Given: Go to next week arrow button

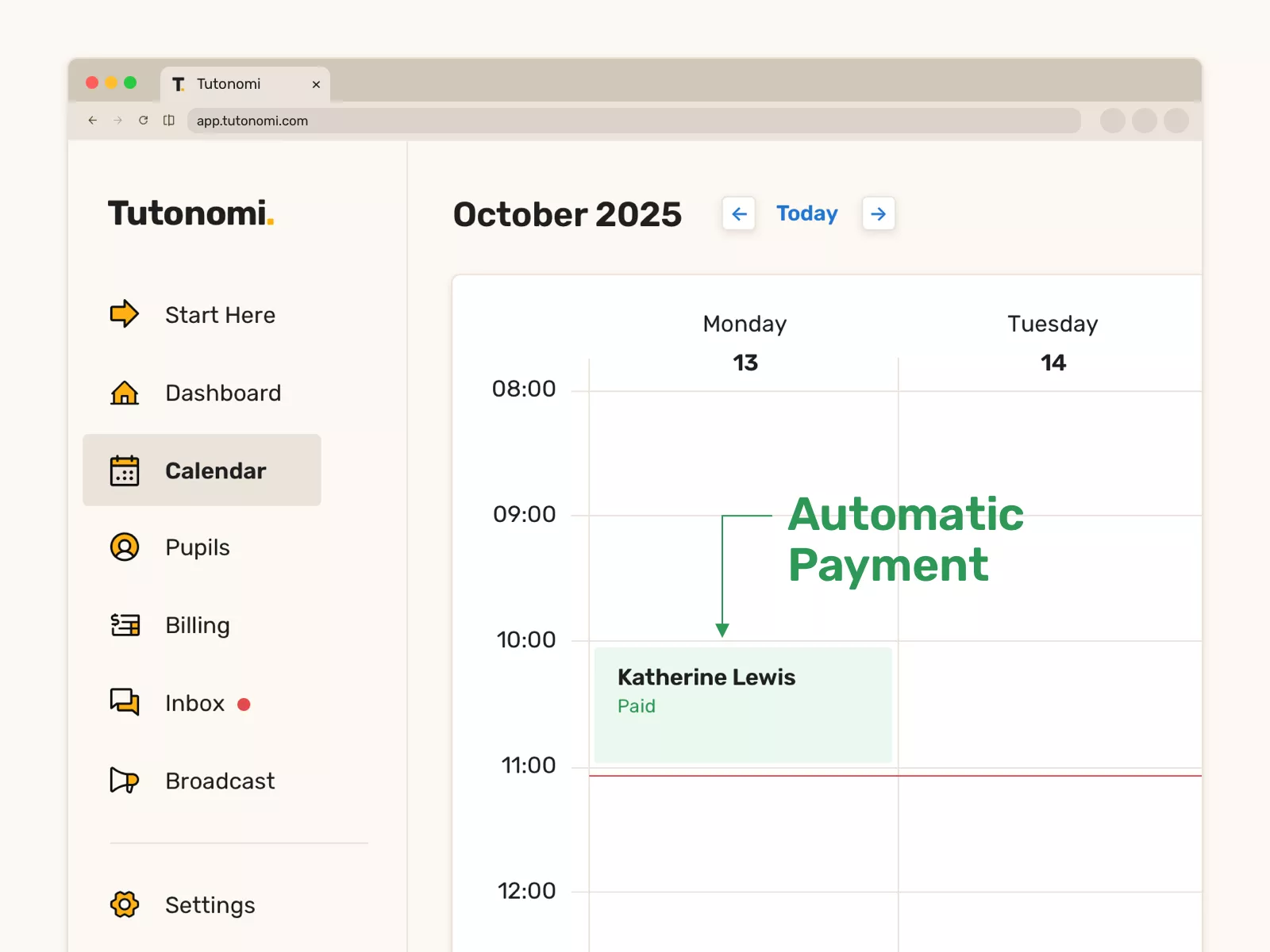Looking at the screenshot, I should (x=879, y=213).
